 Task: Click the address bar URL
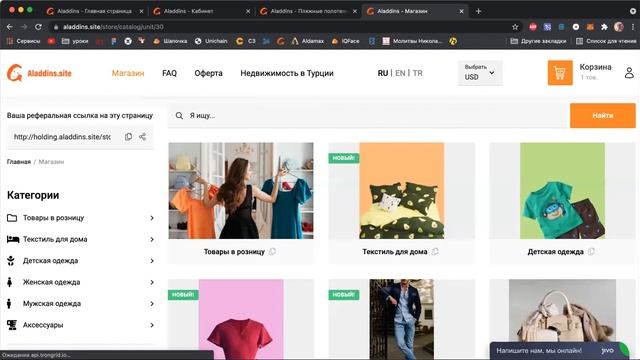click(x=113, y=27)
